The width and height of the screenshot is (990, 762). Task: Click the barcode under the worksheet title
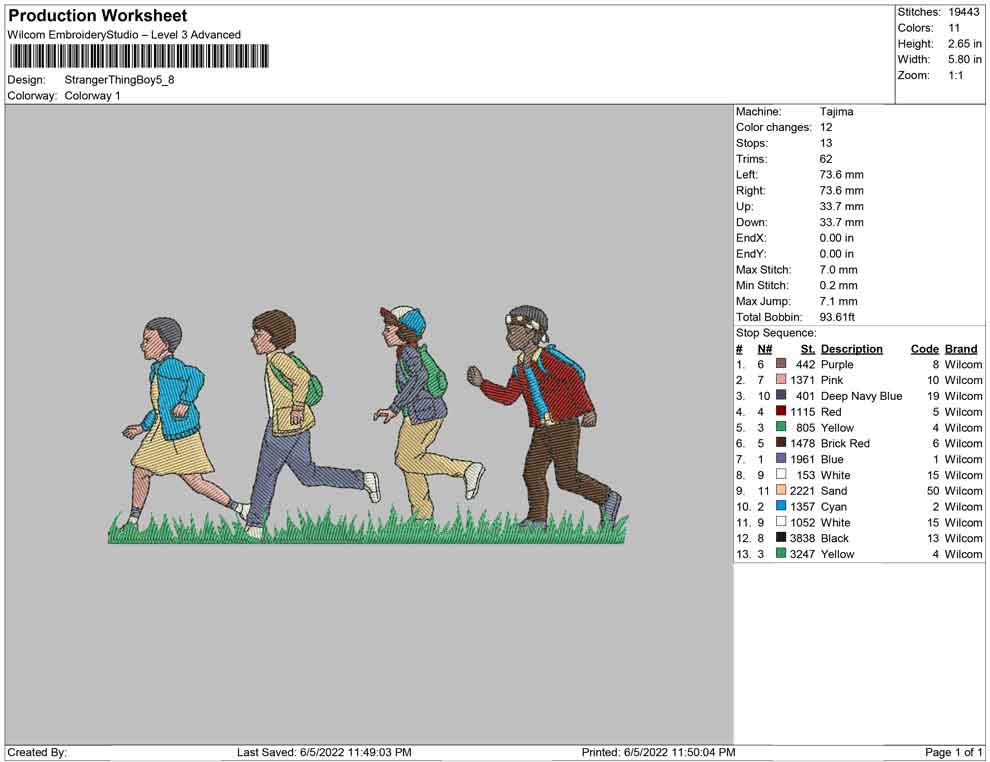(139, 56)
